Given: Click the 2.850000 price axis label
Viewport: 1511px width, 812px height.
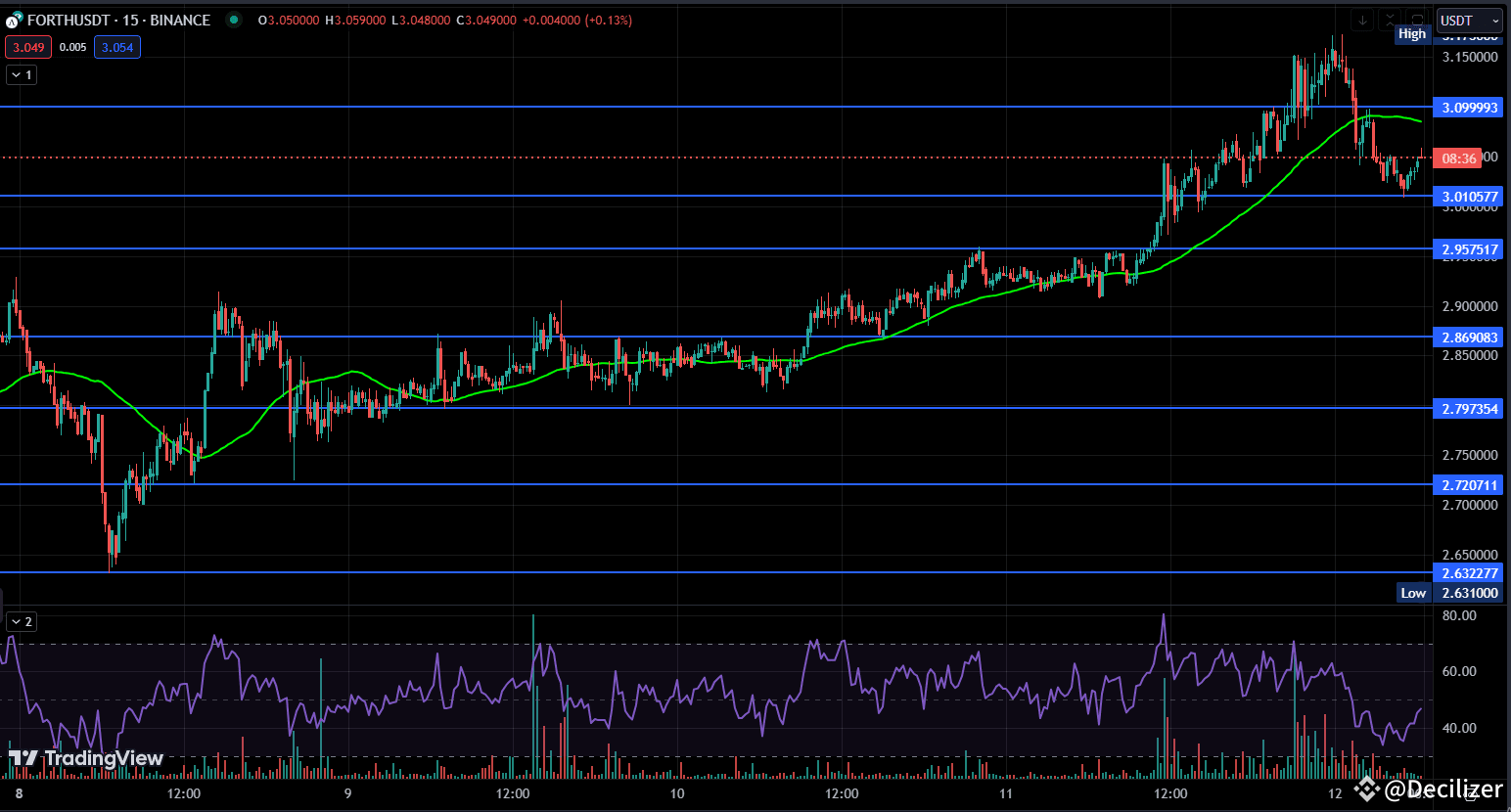Looking at the screenshot, I should point(1470,355).
